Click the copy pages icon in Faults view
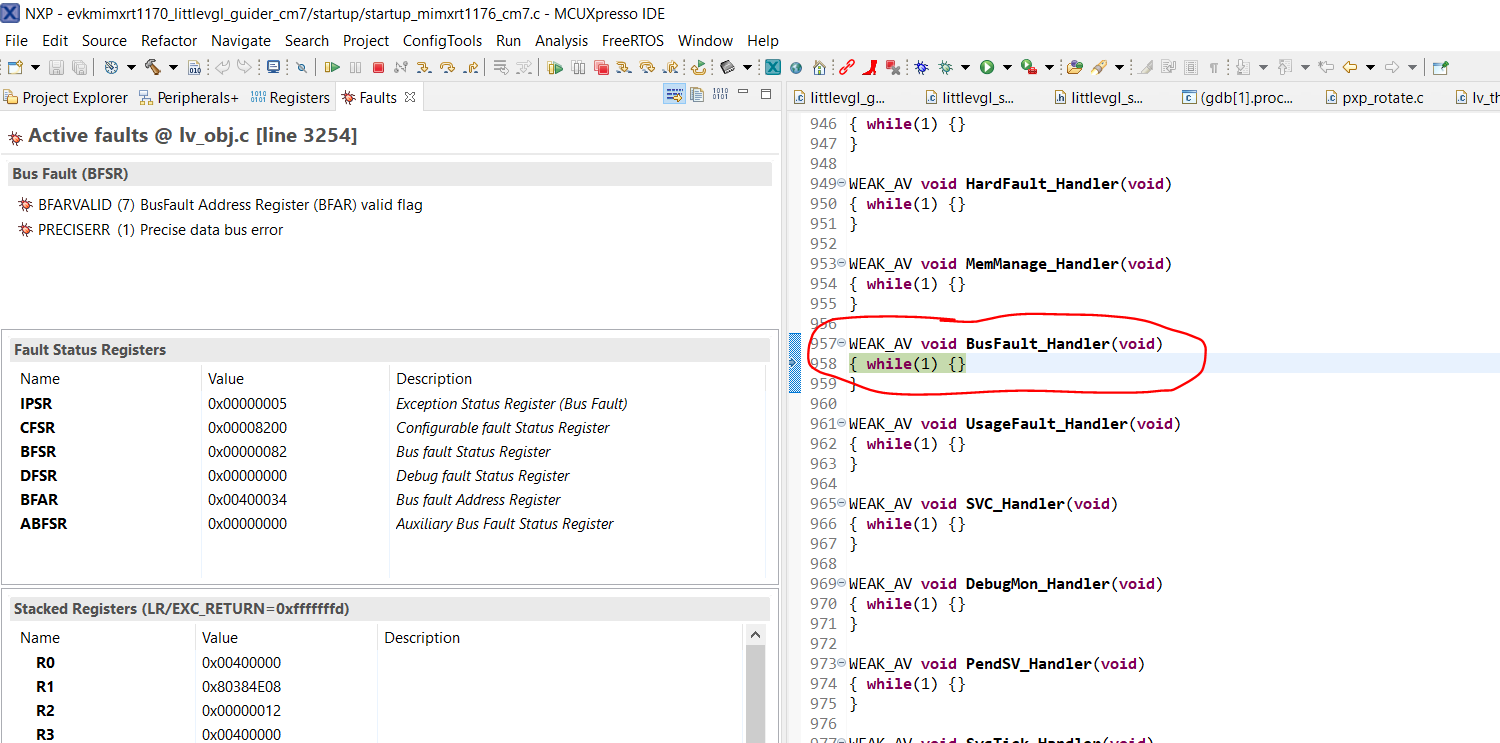The image size is (1500, 743). (x=697, y=95)
